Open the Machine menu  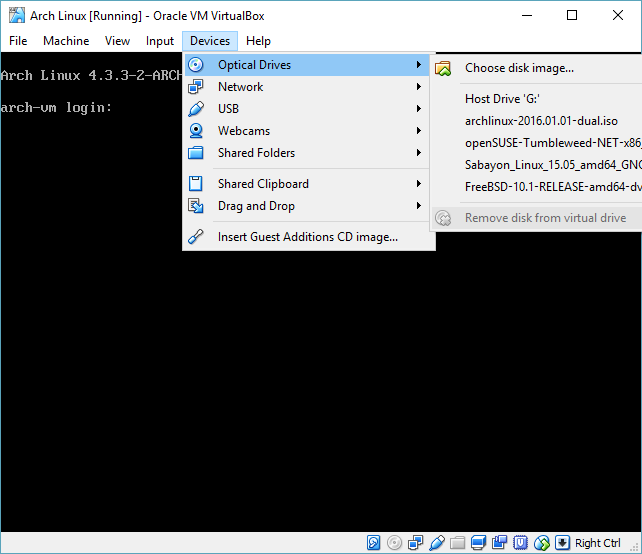coord(66,41)
